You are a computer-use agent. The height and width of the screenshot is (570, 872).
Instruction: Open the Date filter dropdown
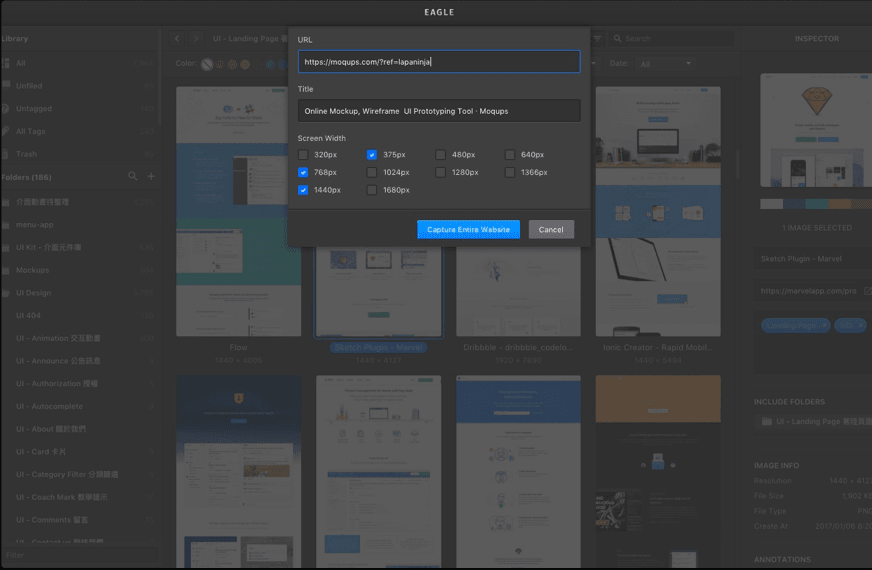666,64
